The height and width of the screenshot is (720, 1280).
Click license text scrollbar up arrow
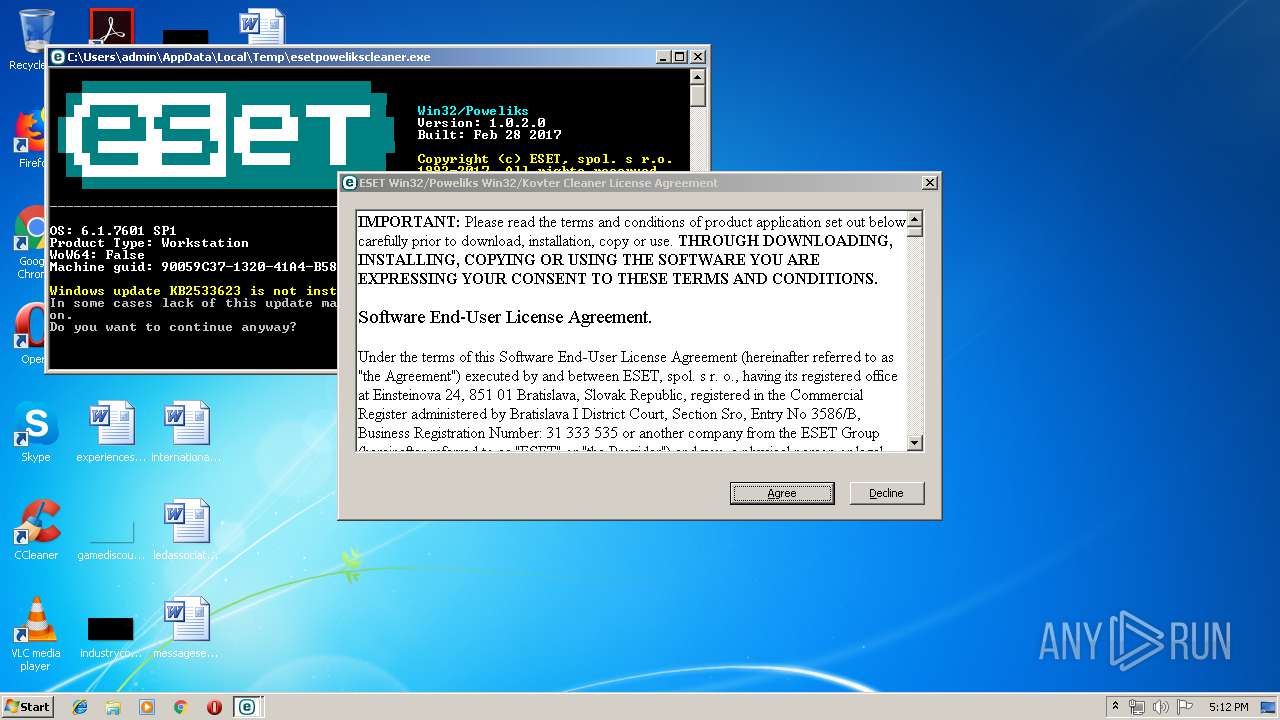(x=914, y=219)
